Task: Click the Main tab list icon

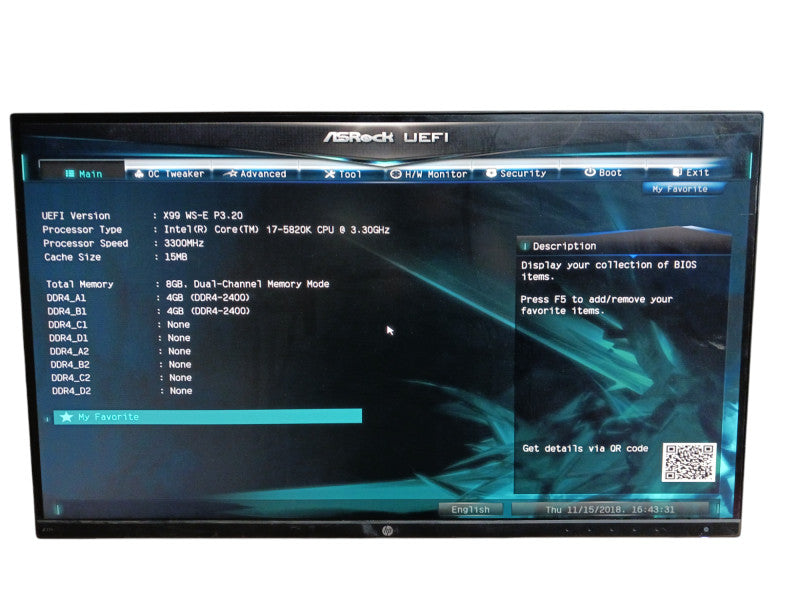Action: point(70,174)
